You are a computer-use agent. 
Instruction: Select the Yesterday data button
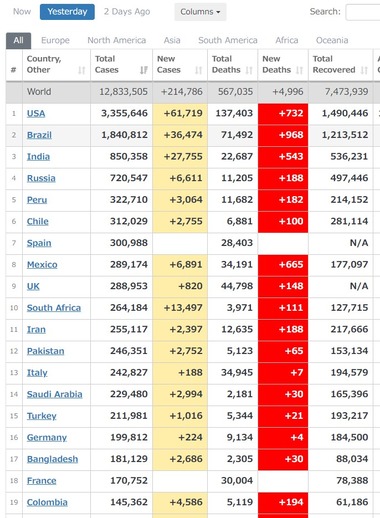click(x=67, y=12)
